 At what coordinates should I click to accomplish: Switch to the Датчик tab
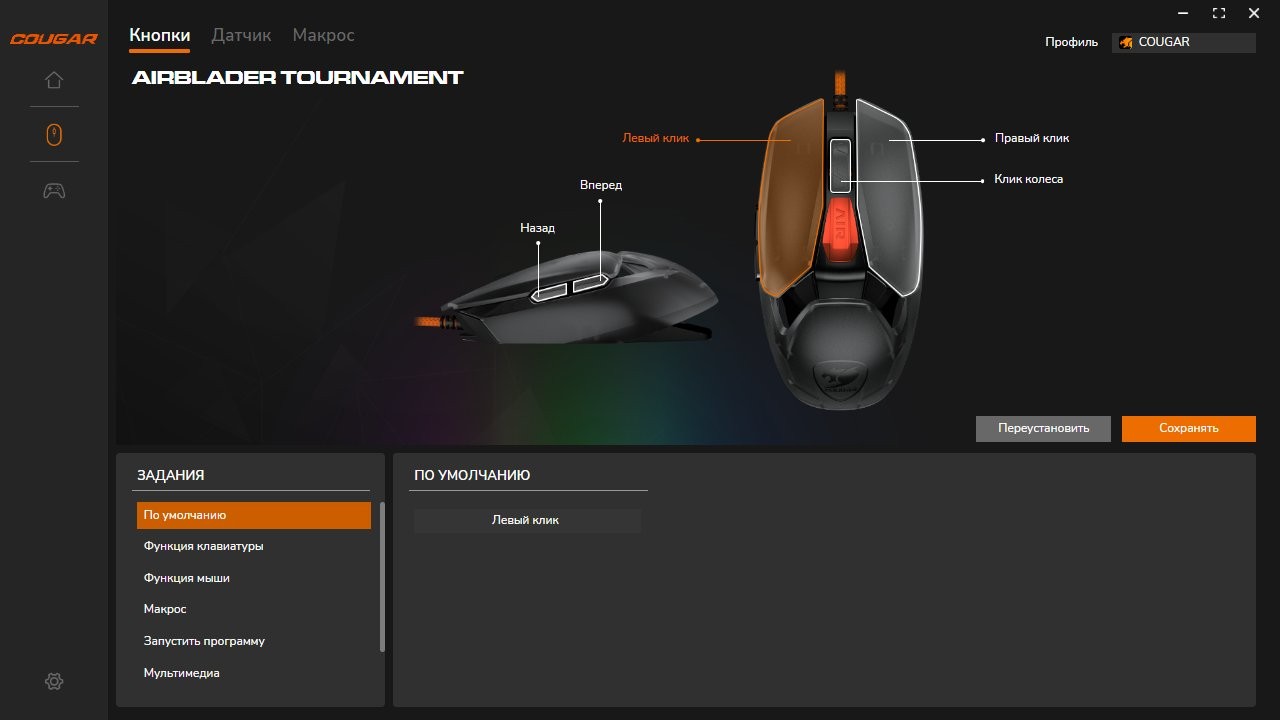click(x=241, y=35)
